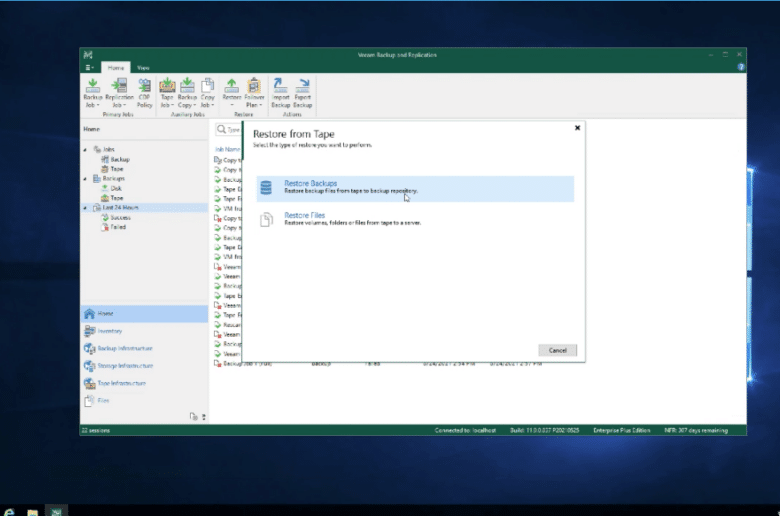Click the Import Backup ribbon icon
Viewport: 780px width, 516px height.
click(x=281, y=93)
